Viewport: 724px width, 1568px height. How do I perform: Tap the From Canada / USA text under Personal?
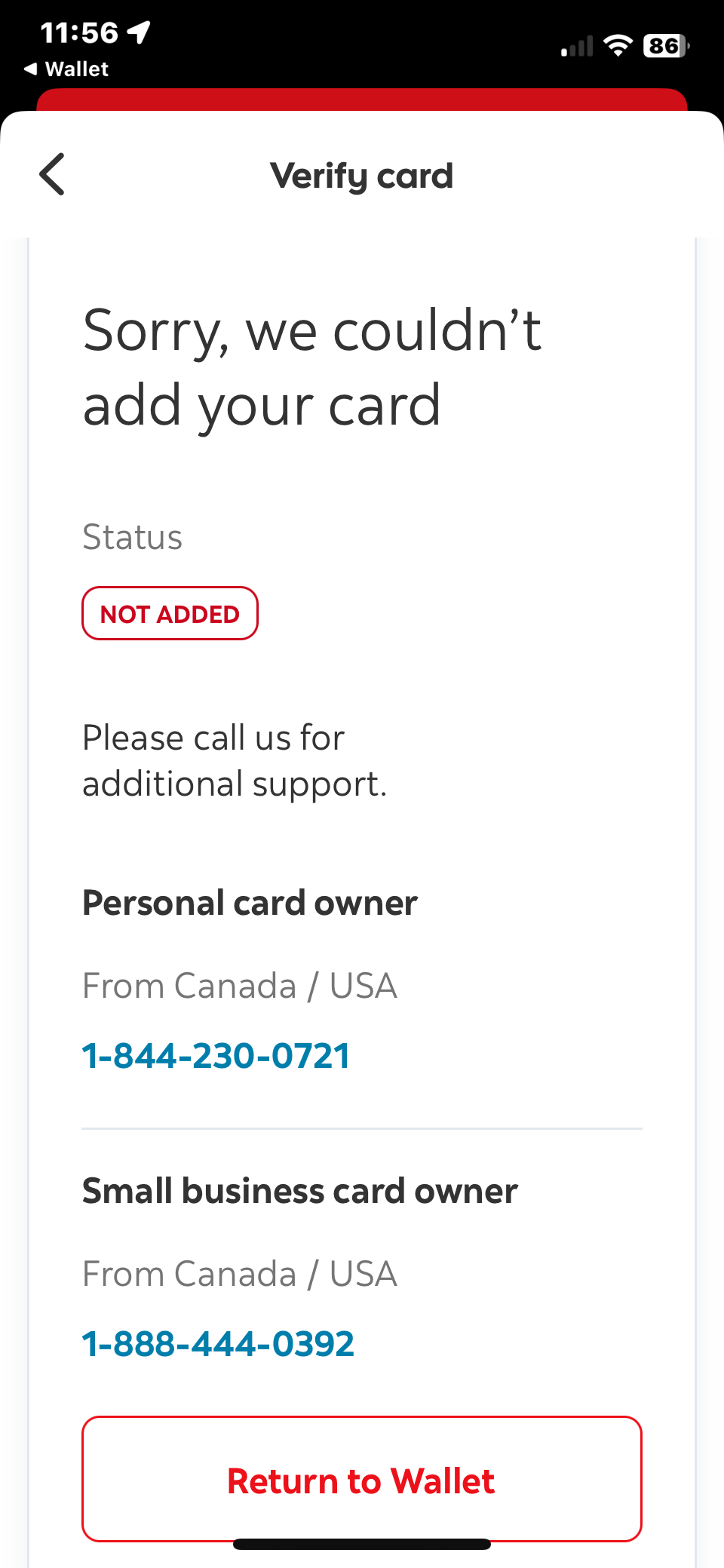240,984
